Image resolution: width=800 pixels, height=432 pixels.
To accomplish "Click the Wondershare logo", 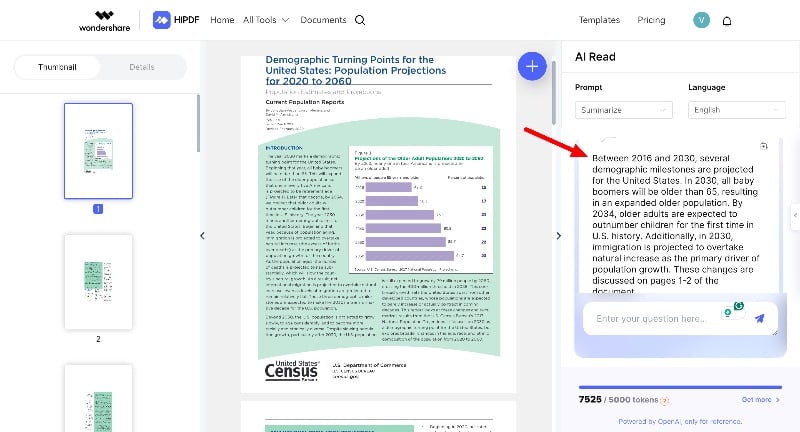I will [x=105, y=21].
